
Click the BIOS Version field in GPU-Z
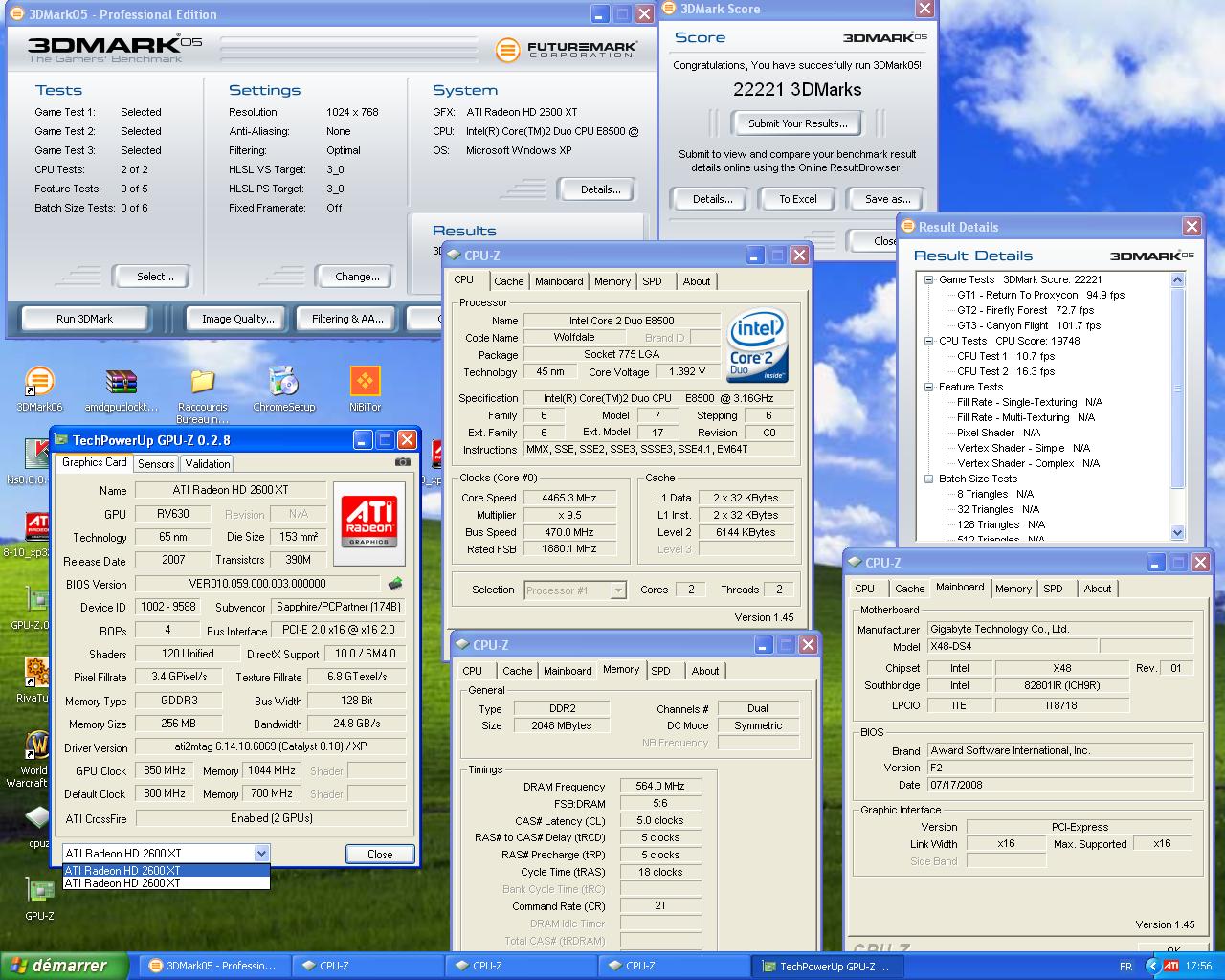257,583
